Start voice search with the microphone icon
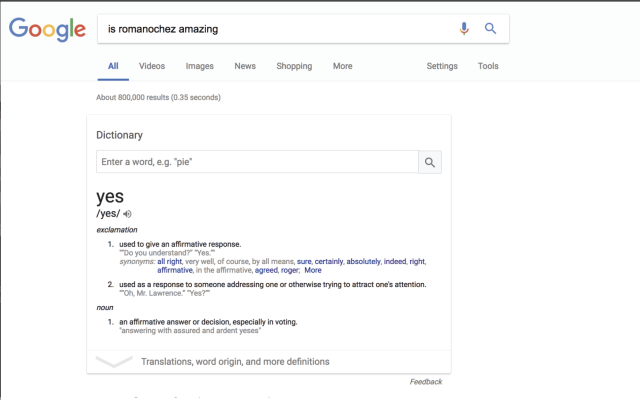The image size is (640, 400). (464, 29)
